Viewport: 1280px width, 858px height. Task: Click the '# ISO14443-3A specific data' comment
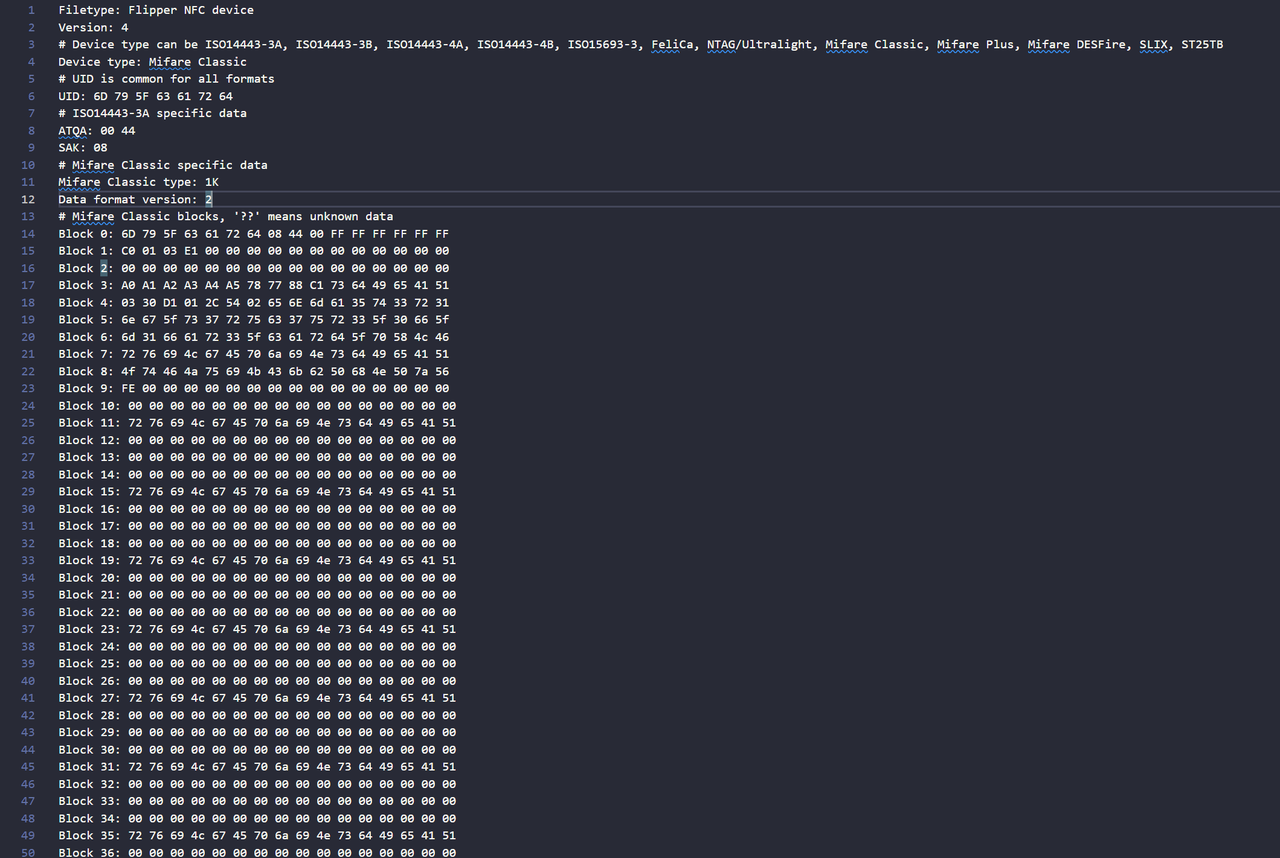pos(152,113)
